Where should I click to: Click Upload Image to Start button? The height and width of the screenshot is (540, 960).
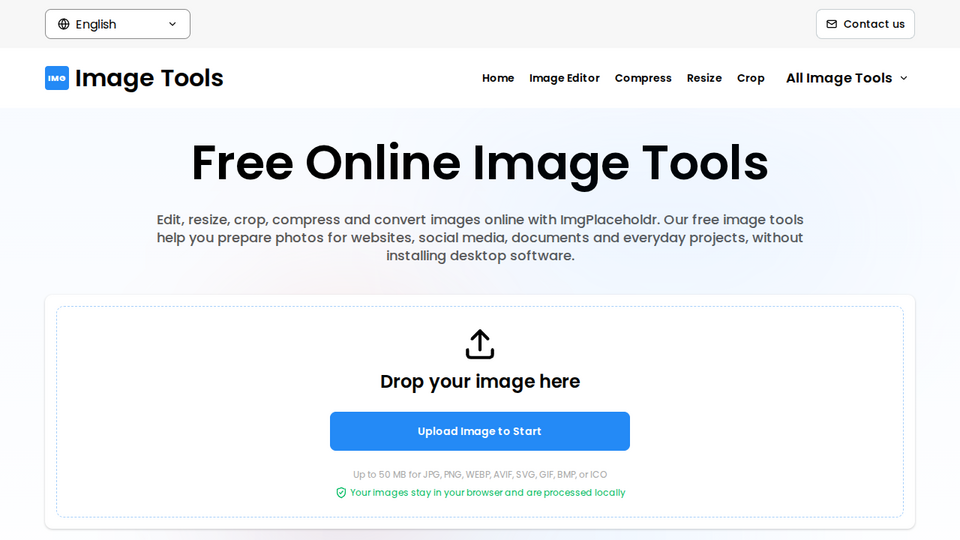click(x=480, y=431)
